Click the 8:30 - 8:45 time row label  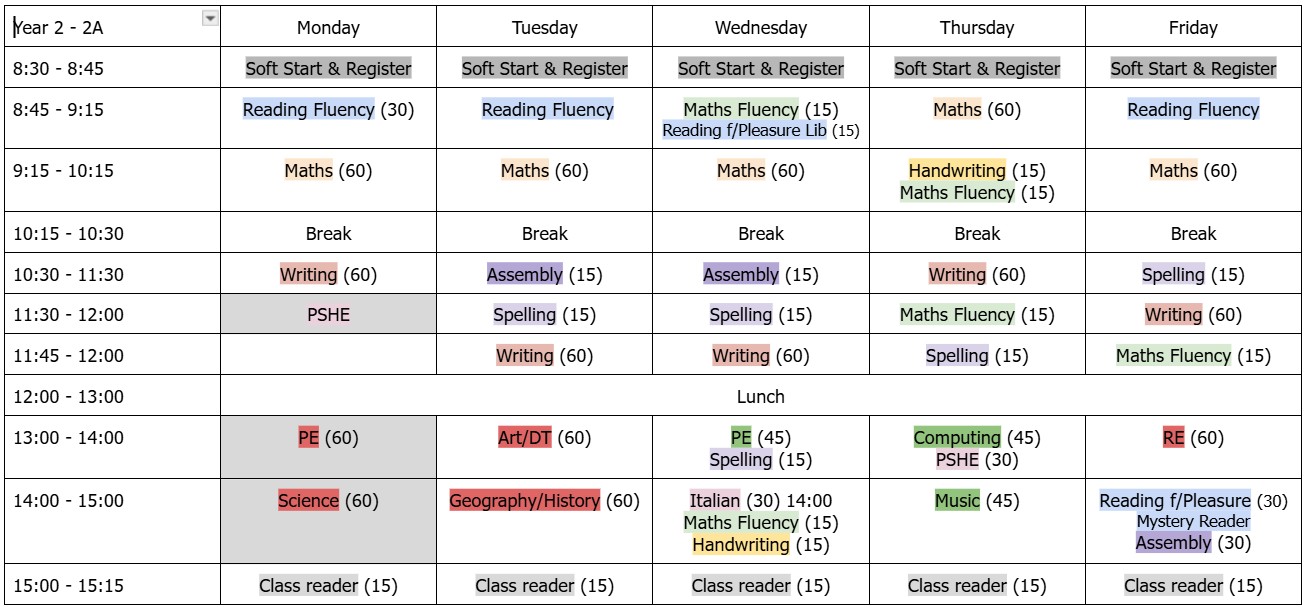(57, 69)
